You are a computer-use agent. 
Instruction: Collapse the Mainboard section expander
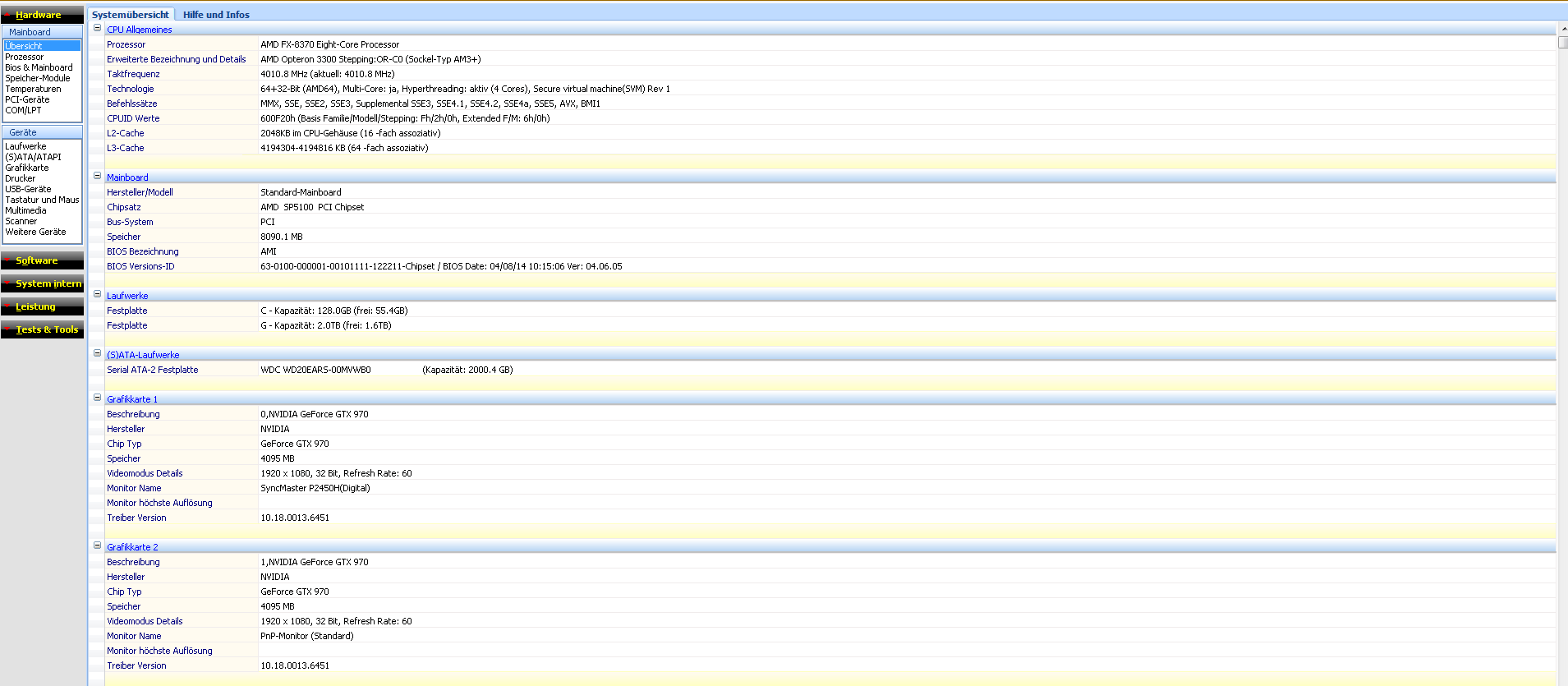pyautogui.click(x=97, y=176)
